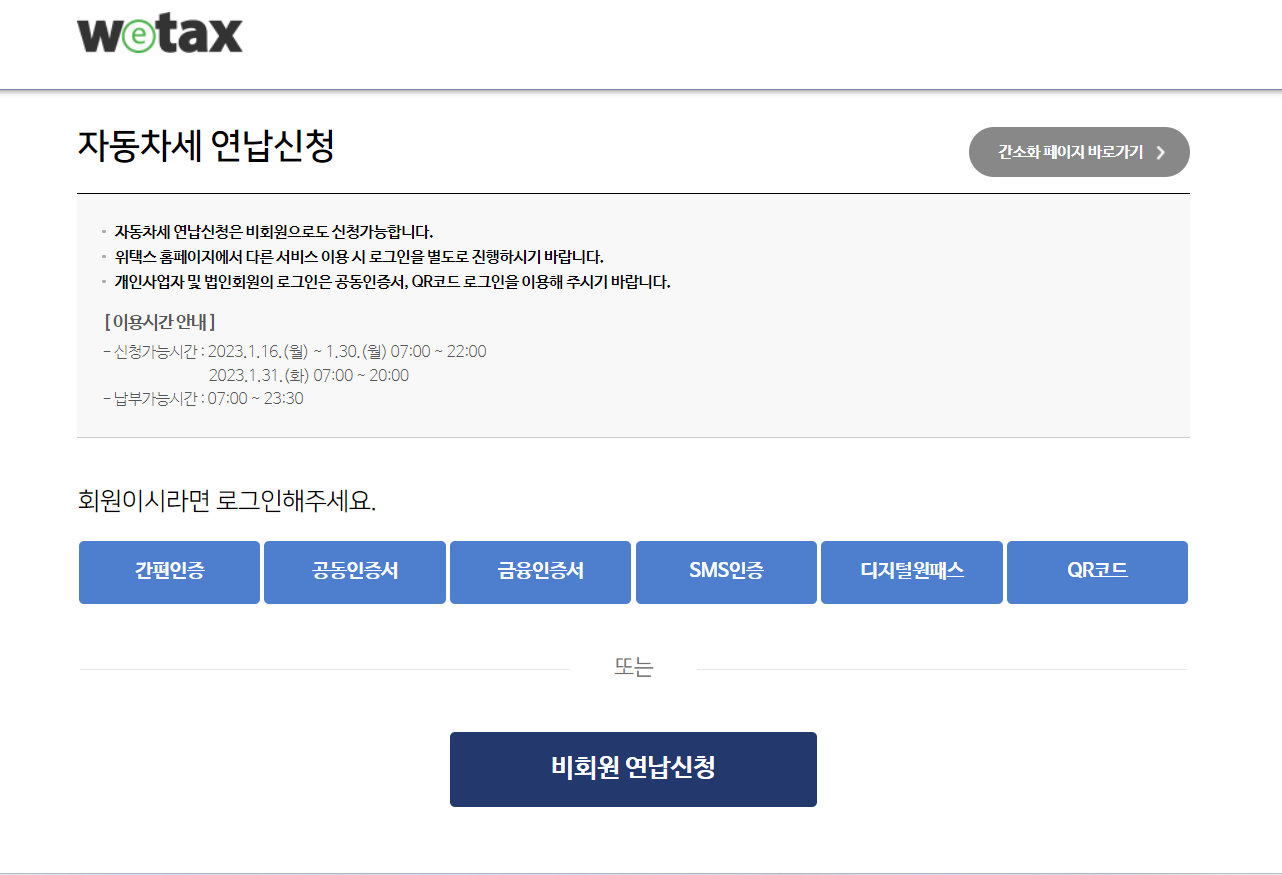Image resolution: width=1282 pixels, height=875 pixels.
Task: Start SMS인증 verification
Action: [726, 572]
